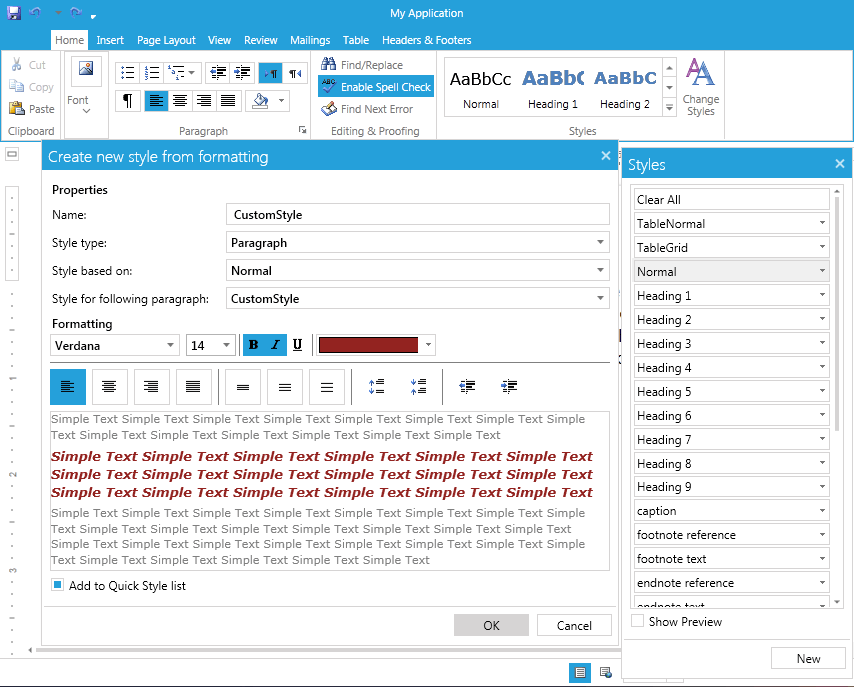854x687 pixels.
Task: Expand the font size 14 dropdown
Action: coord(227,345)
